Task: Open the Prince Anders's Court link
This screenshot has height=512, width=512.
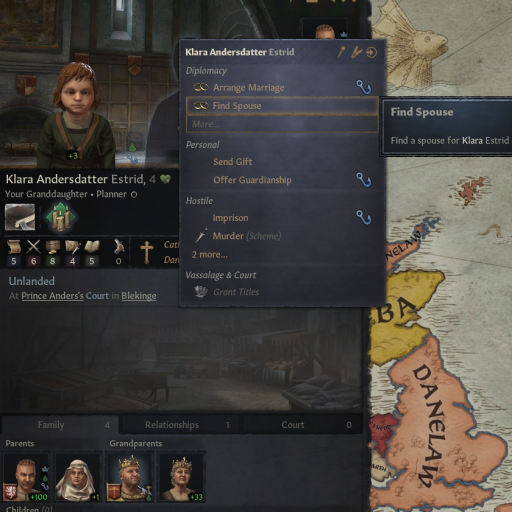Action: point(65,296)
